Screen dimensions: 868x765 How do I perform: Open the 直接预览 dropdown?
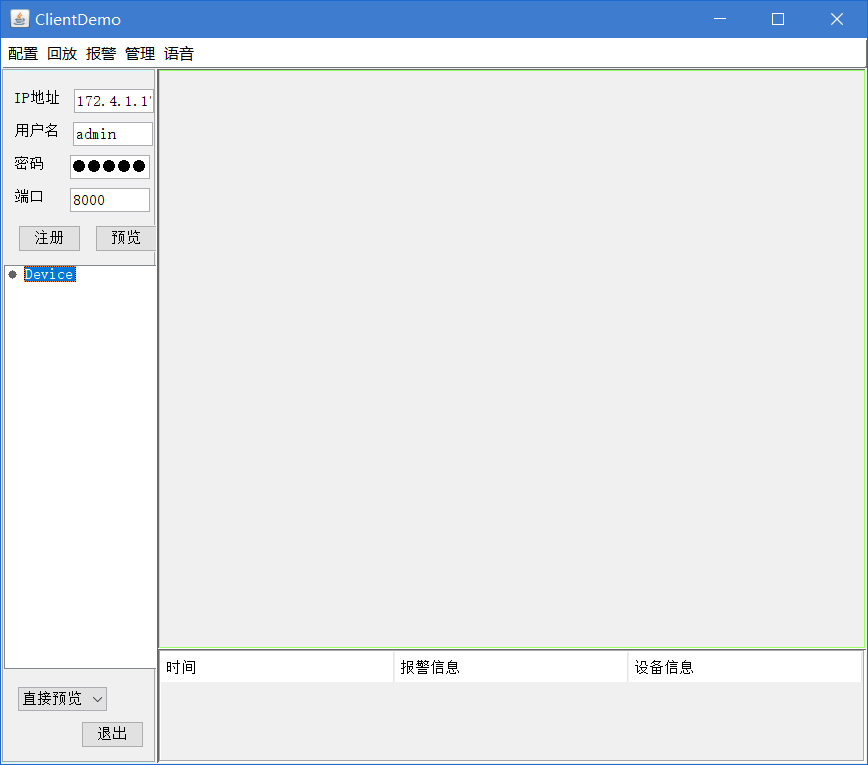tap(62, 699)
